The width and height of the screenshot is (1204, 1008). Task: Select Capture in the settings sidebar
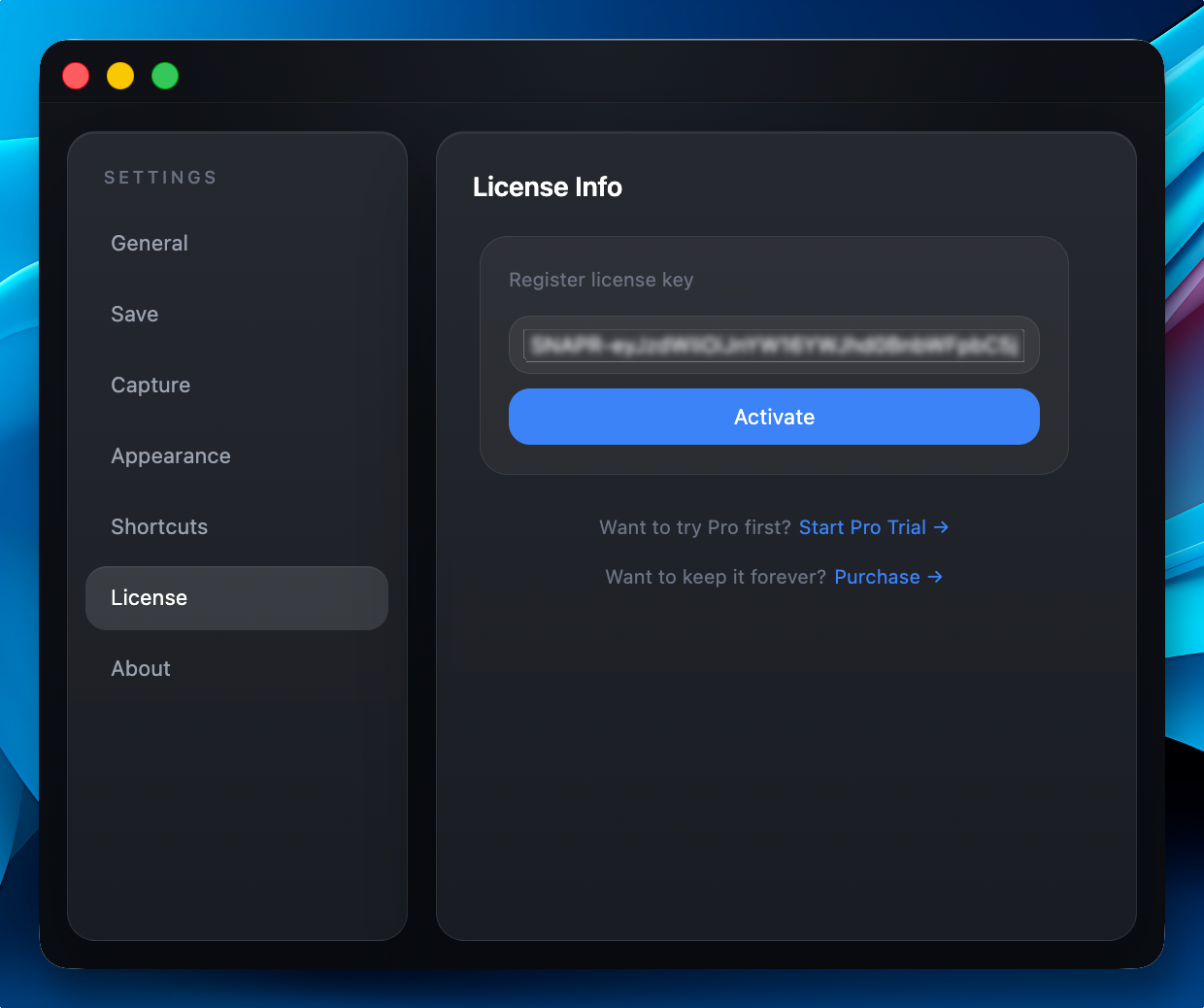pyautogui.click(x=150, y=385)
